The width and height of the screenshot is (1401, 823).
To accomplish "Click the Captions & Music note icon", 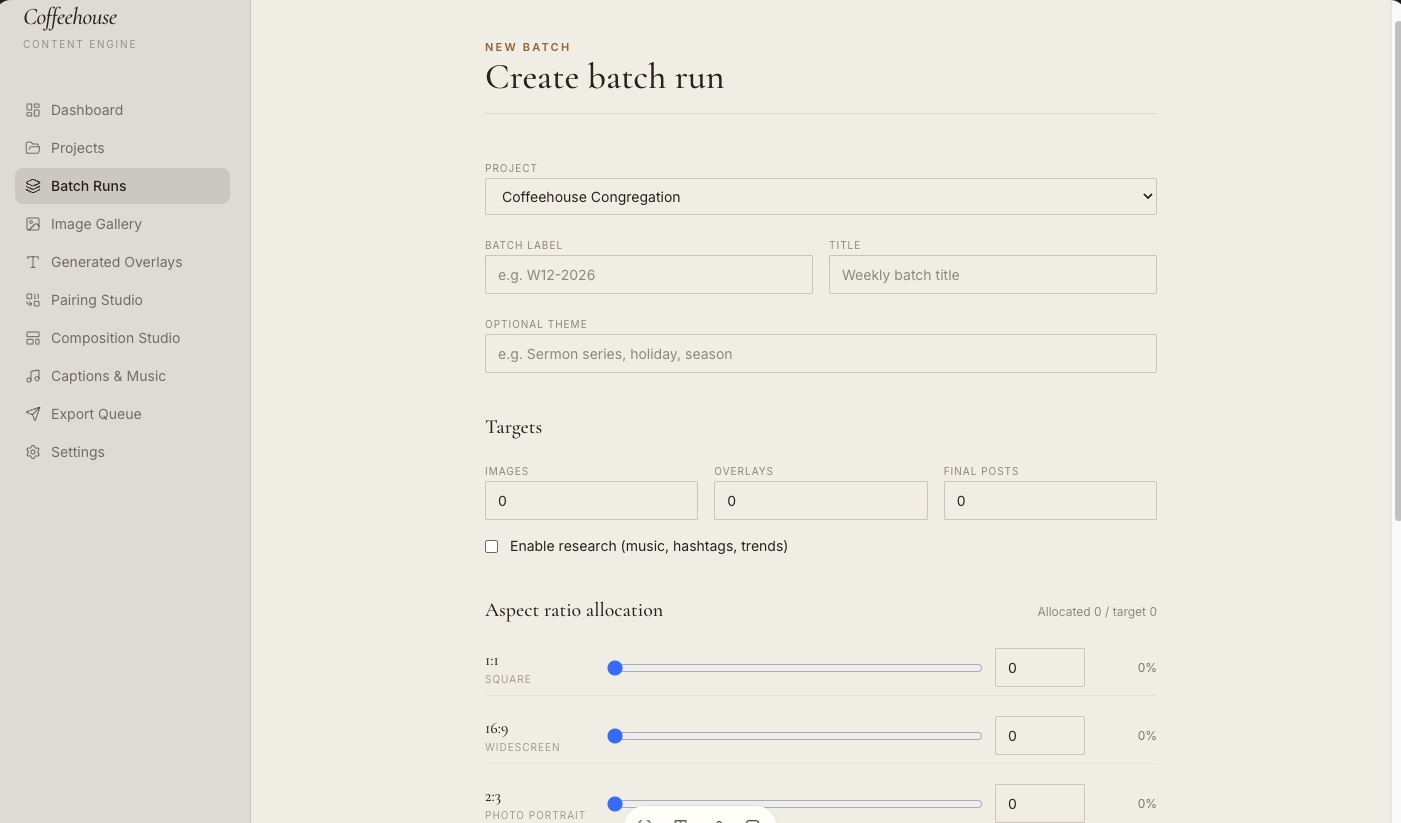I will (33, 376).
